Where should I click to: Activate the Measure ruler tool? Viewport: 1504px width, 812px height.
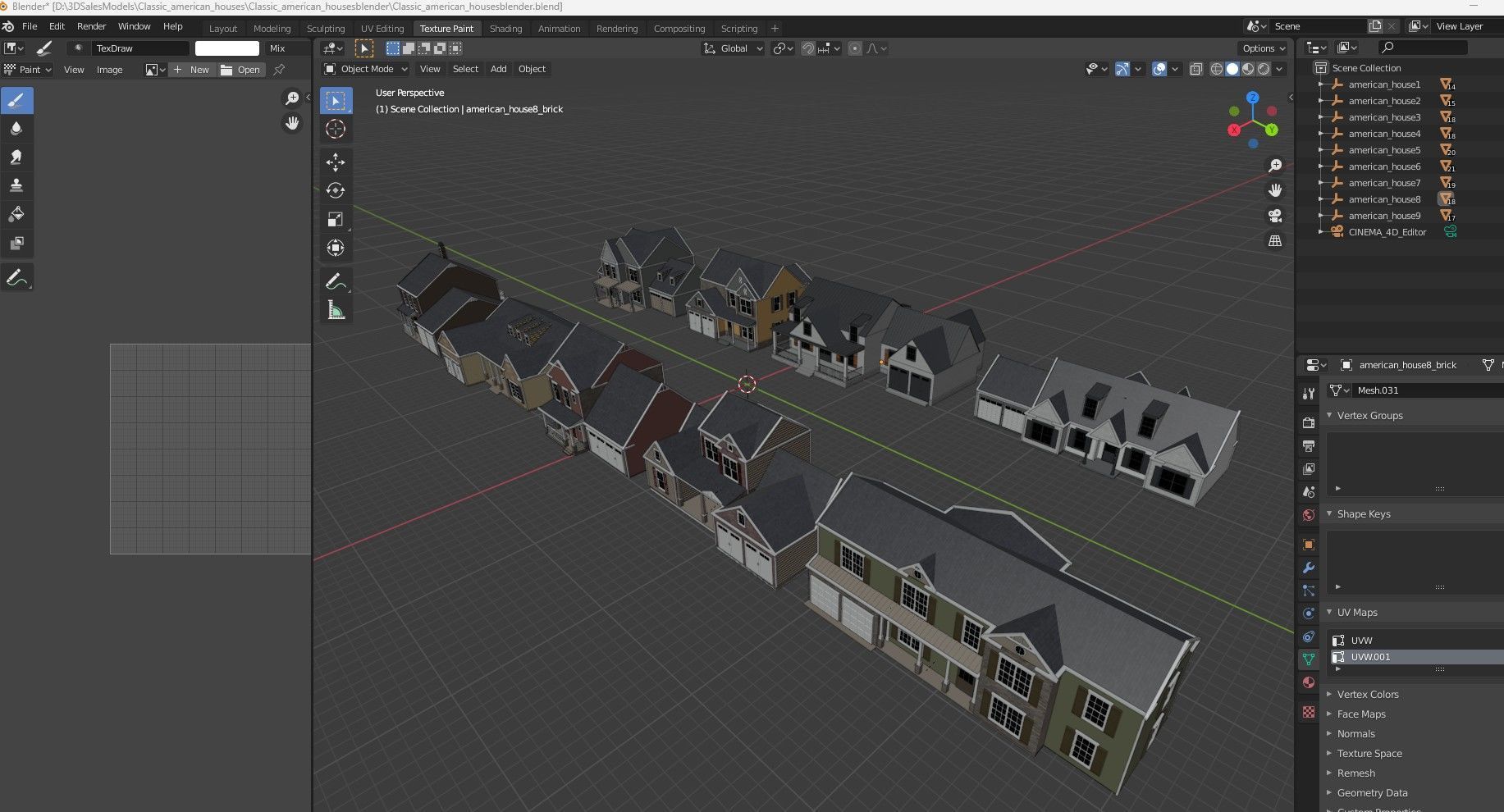336,311
